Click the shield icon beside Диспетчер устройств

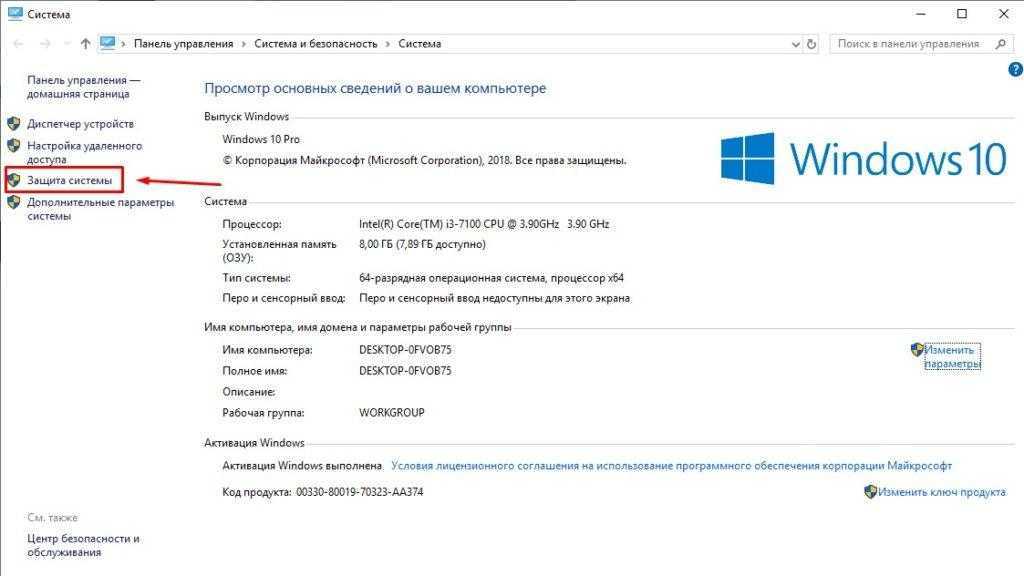14,124
